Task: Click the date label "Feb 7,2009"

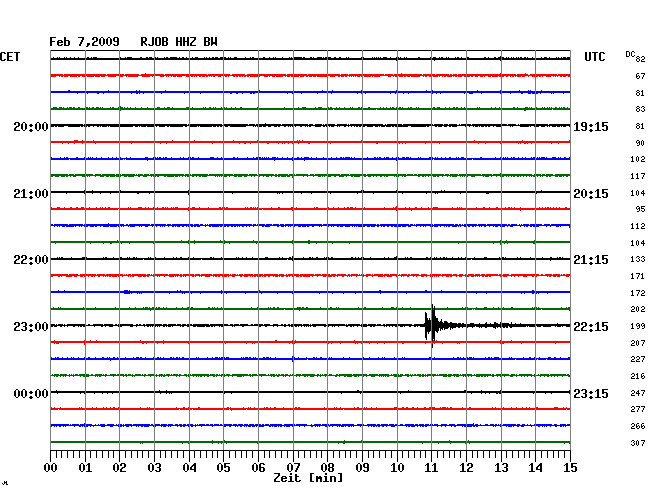Action: tap(84, 42)
